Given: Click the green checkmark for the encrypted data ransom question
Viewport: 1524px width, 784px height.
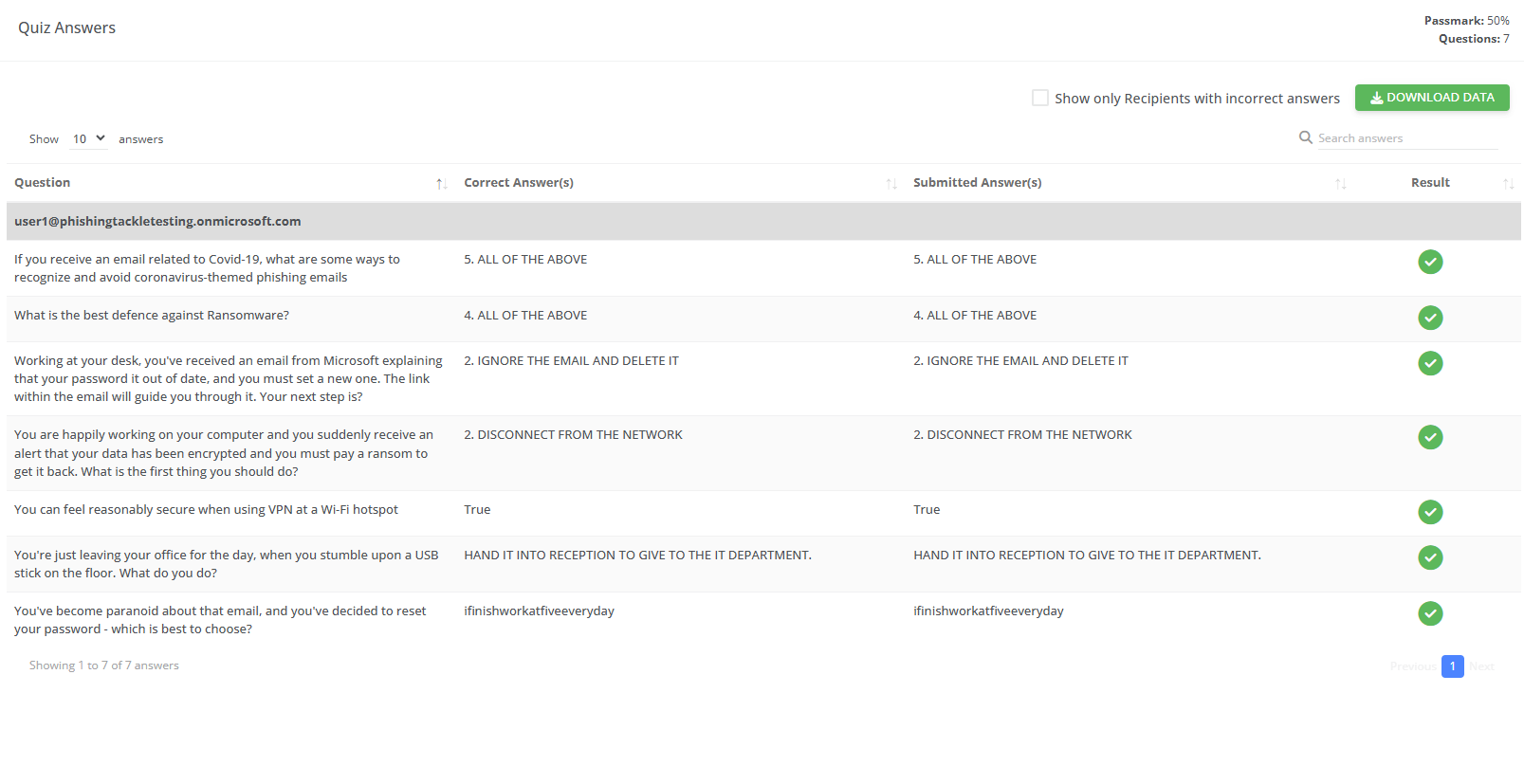Looking at the screenshot, I should click(x=1430, y=437).
